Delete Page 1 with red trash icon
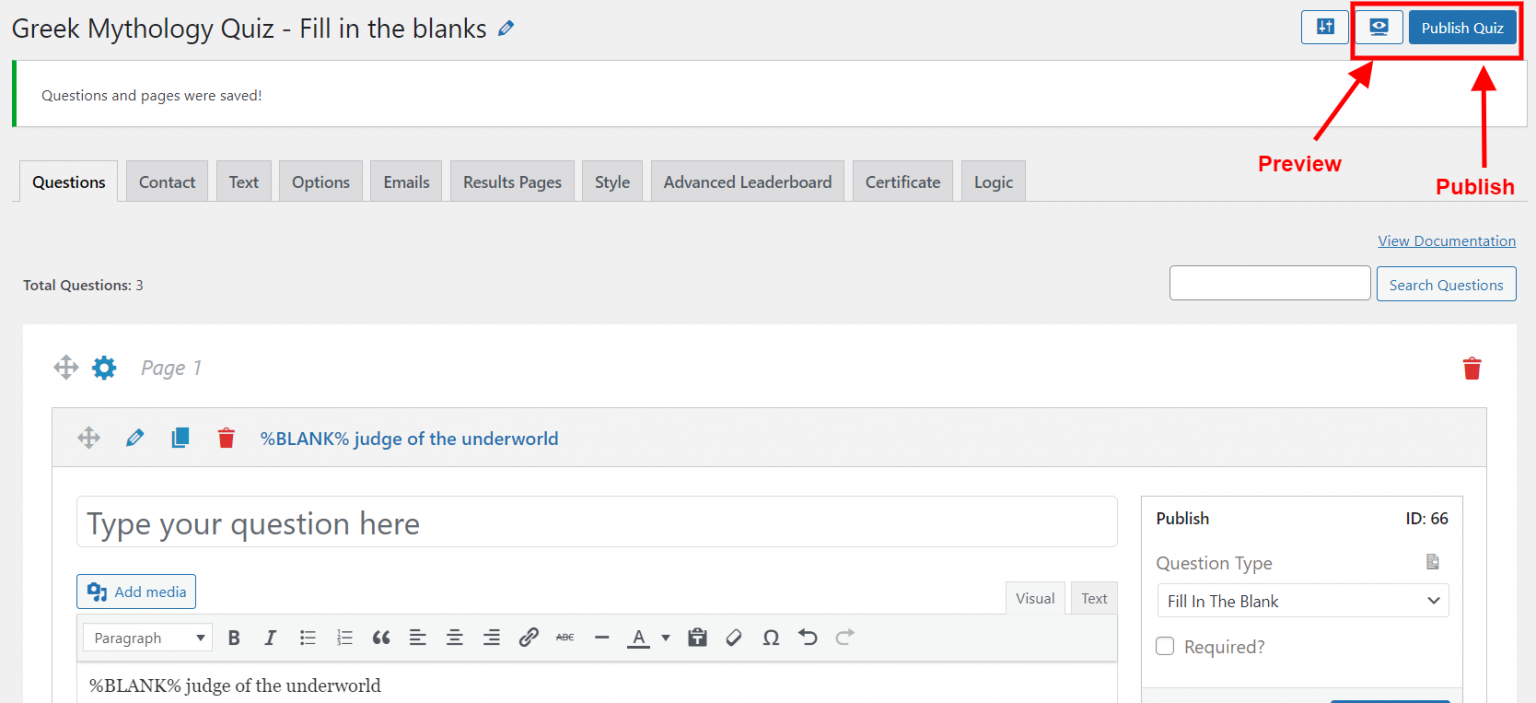 pos(1471,368)
